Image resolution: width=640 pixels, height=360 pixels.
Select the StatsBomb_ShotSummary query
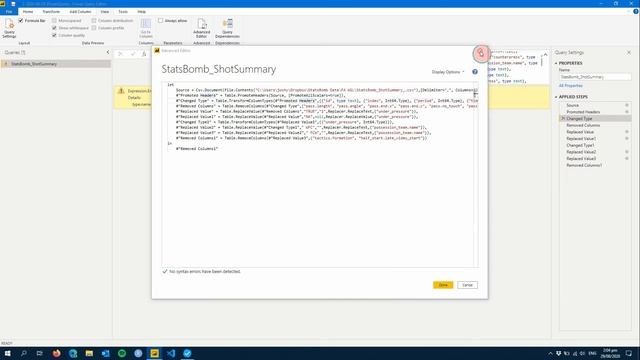pos(56,64)
